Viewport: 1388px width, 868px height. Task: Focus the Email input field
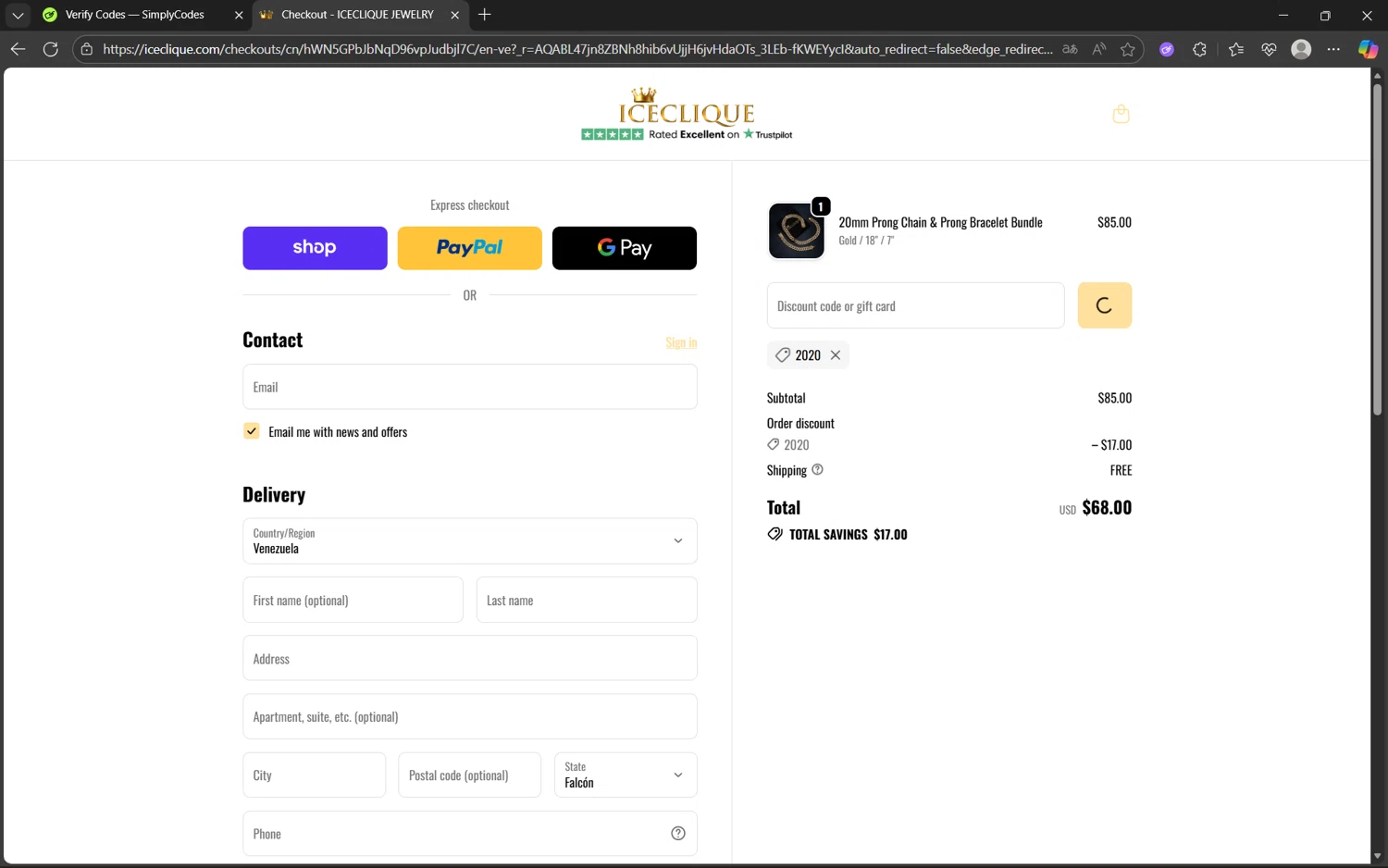point(470,387)
